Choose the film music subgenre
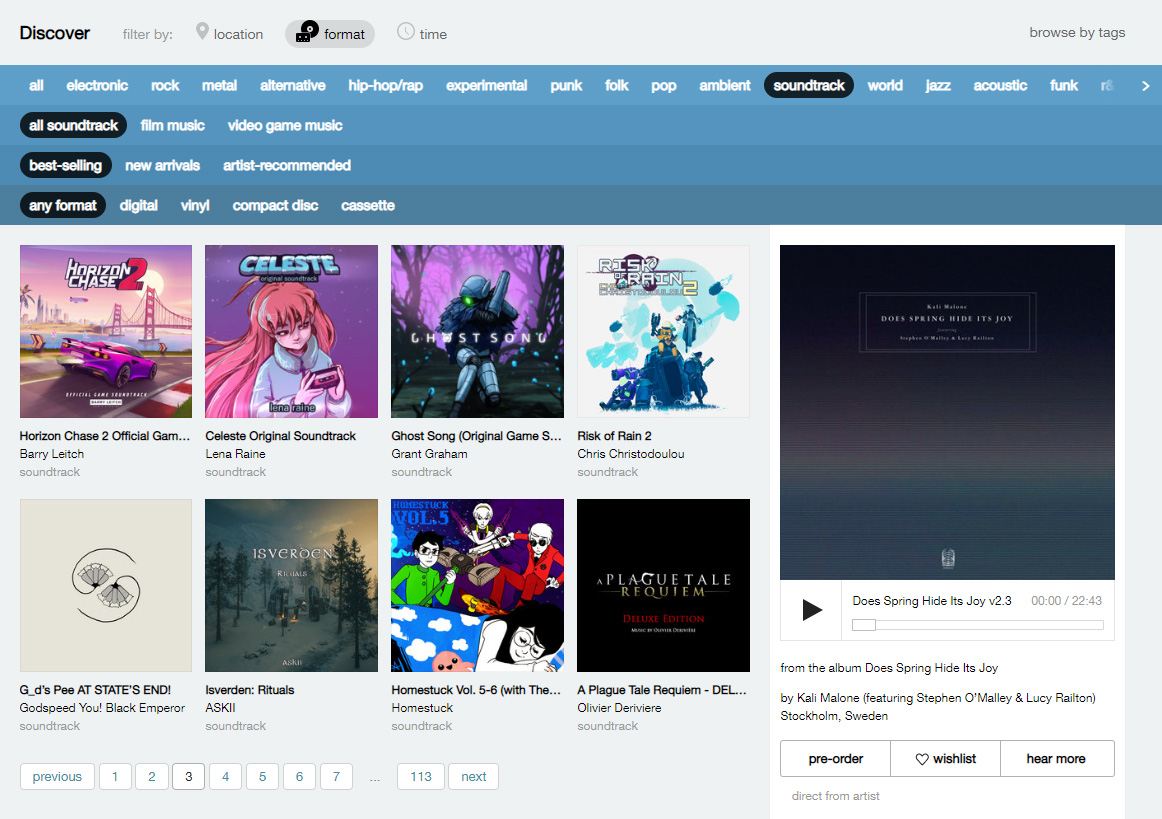1162x819 pixels. pyautogui.click(x=173, y=126)
